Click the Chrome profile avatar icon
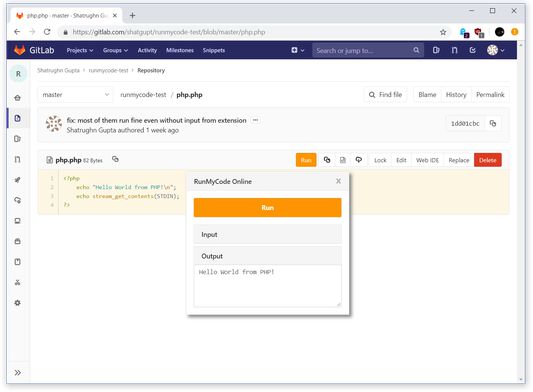This screenshot has height=392, width=533. point(499,32)
